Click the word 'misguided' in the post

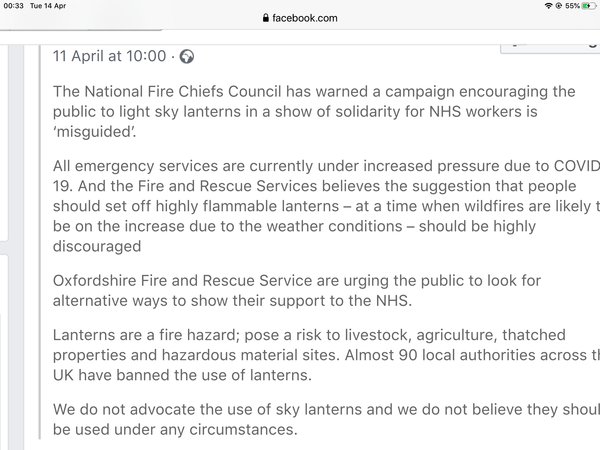click(x=95, y=132)
